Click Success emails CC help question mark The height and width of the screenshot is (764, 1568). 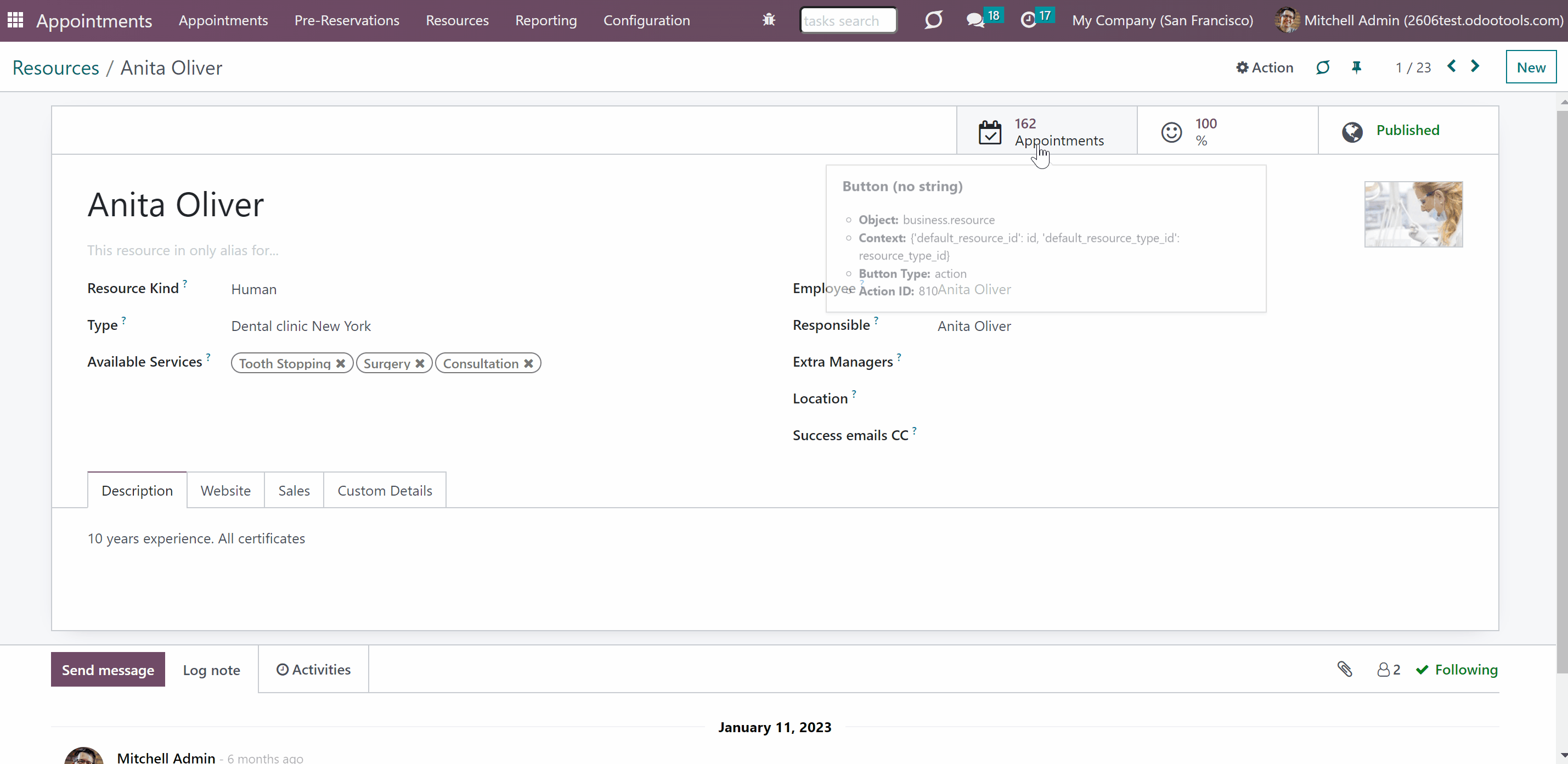(914, 430)
